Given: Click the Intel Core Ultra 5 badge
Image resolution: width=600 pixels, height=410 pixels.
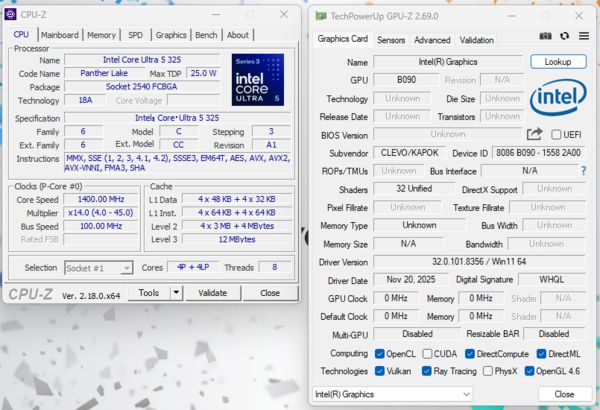Looking at the screenshot, I should [x=258, y=80].
